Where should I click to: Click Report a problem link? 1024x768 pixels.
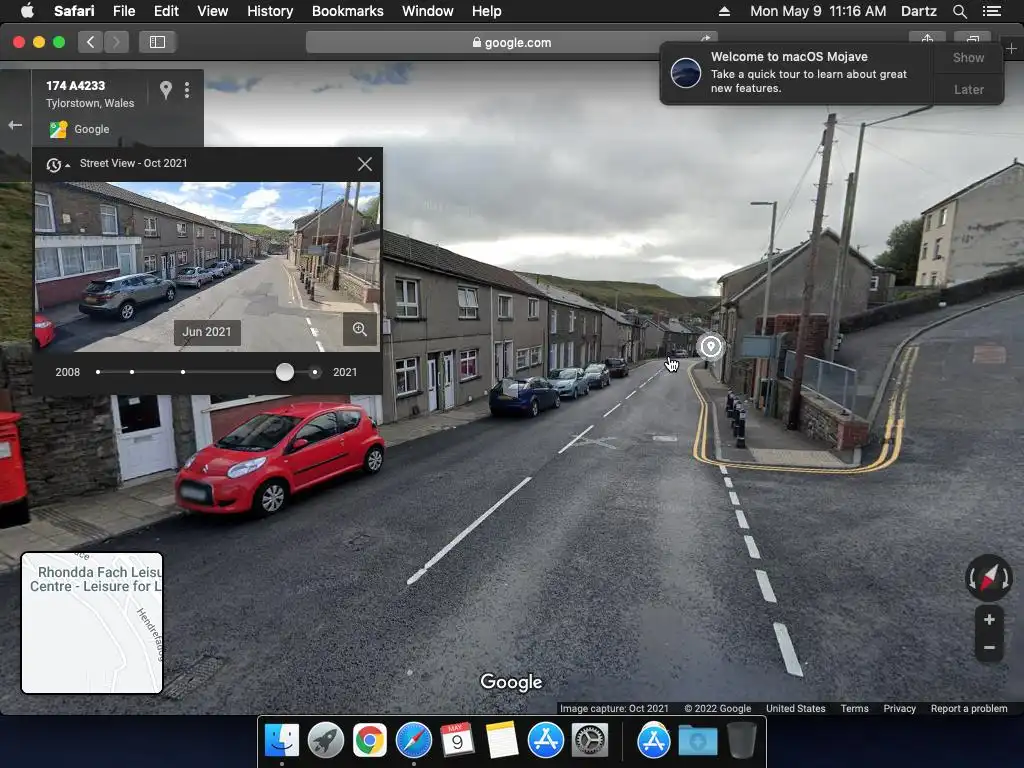click(x=969, y=709)
